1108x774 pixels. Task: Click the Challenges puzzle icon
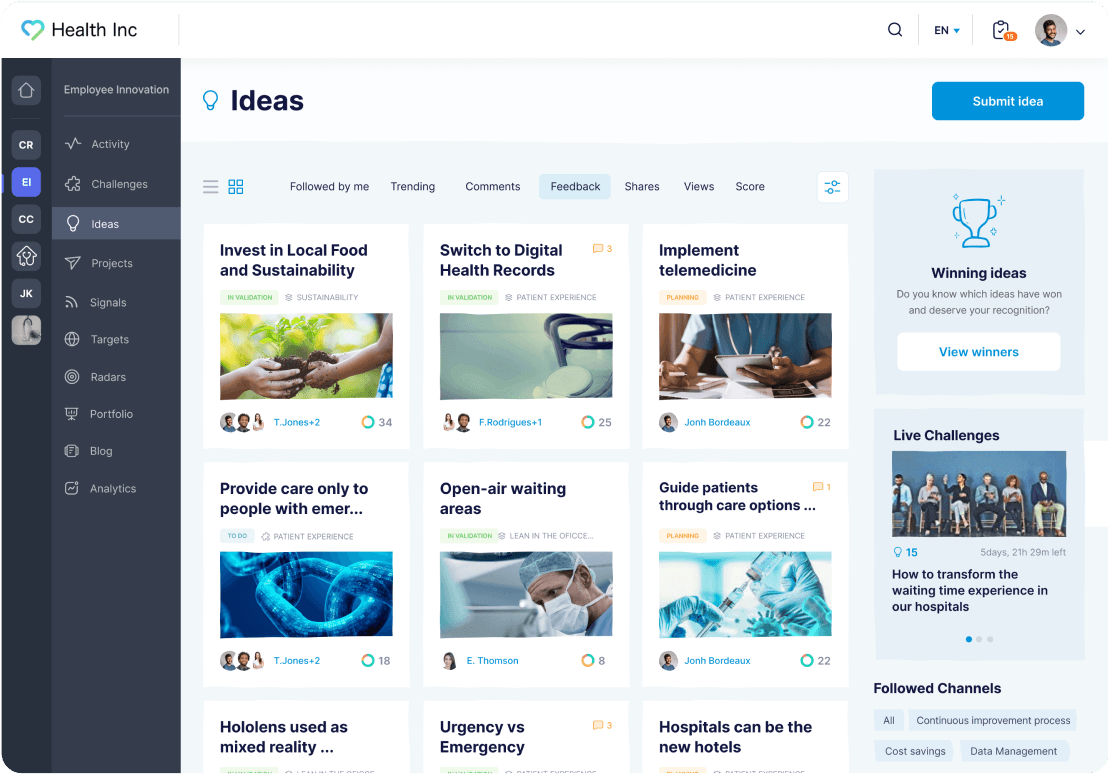pyautogui.click(x=73, y=184)
